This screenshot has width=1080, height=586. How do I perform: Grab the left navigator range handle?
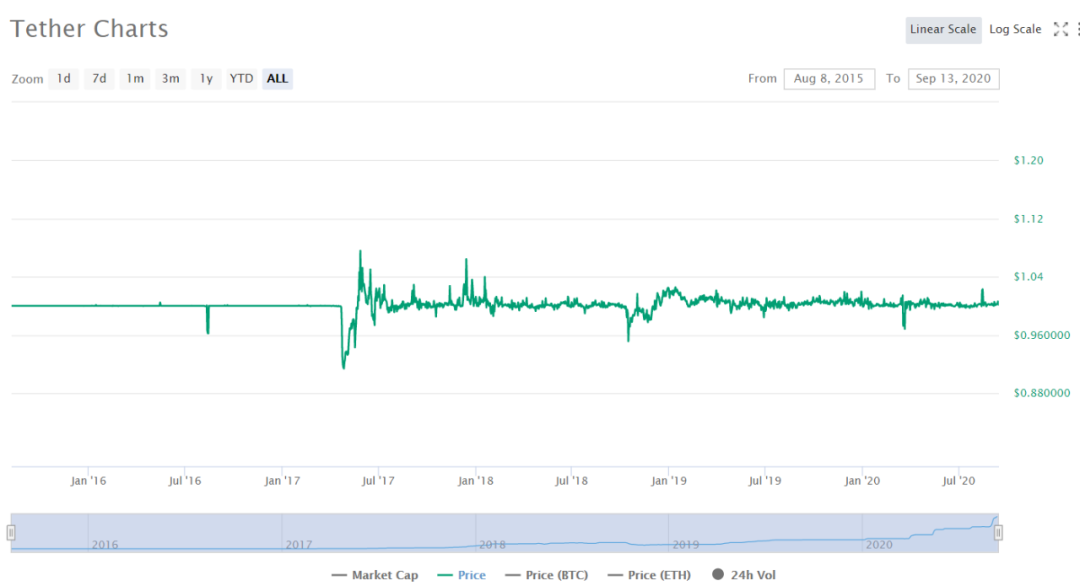coord(11,532)
